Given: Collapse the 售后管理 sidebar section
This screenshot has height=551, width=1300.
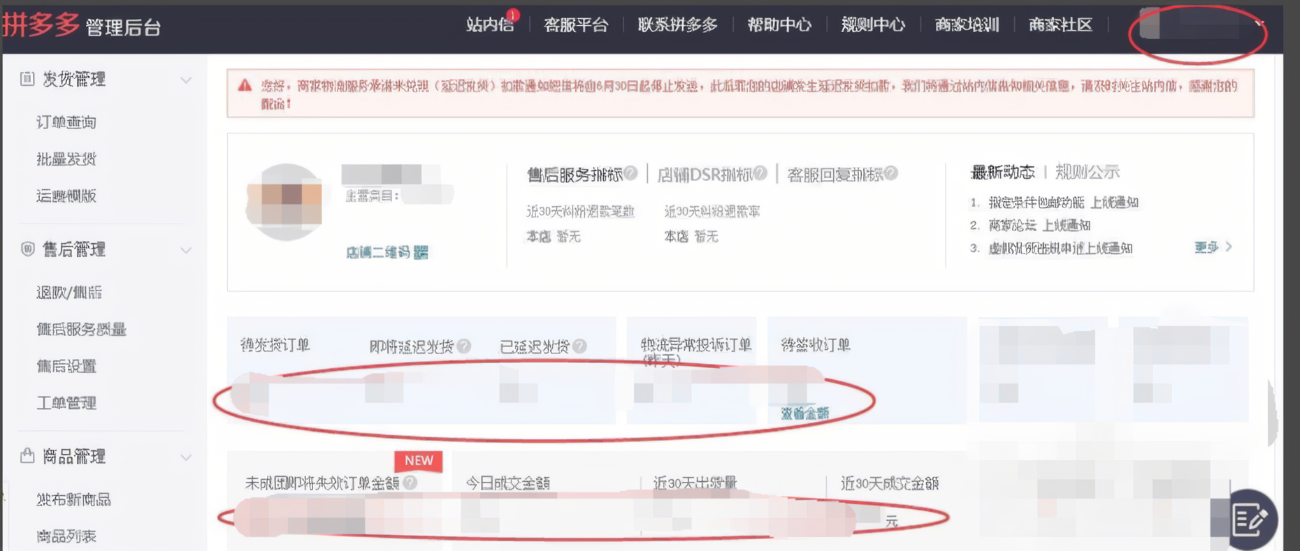Looking at the screenshot, I should [x=186, y=250].
